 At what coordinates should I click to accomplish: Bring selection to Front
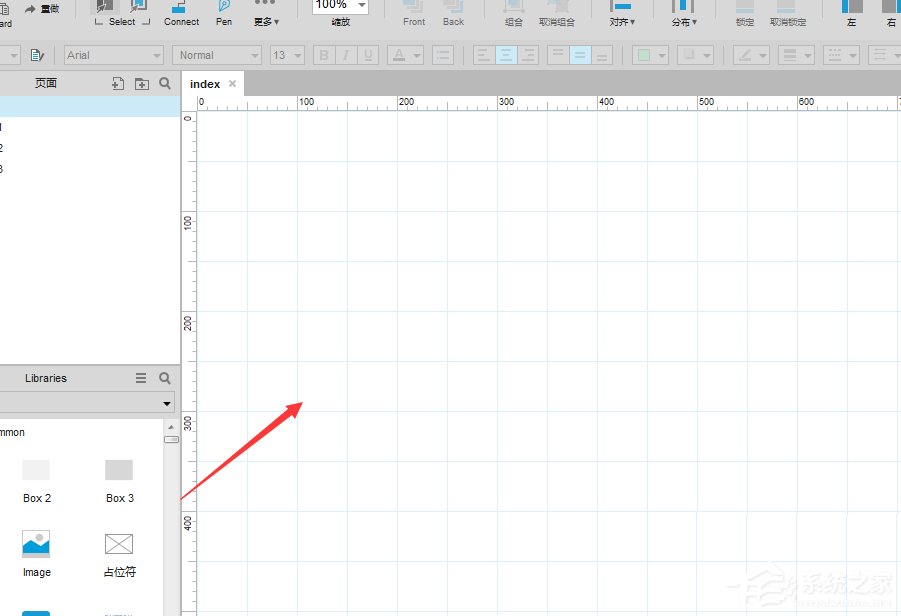pos(414,13)
